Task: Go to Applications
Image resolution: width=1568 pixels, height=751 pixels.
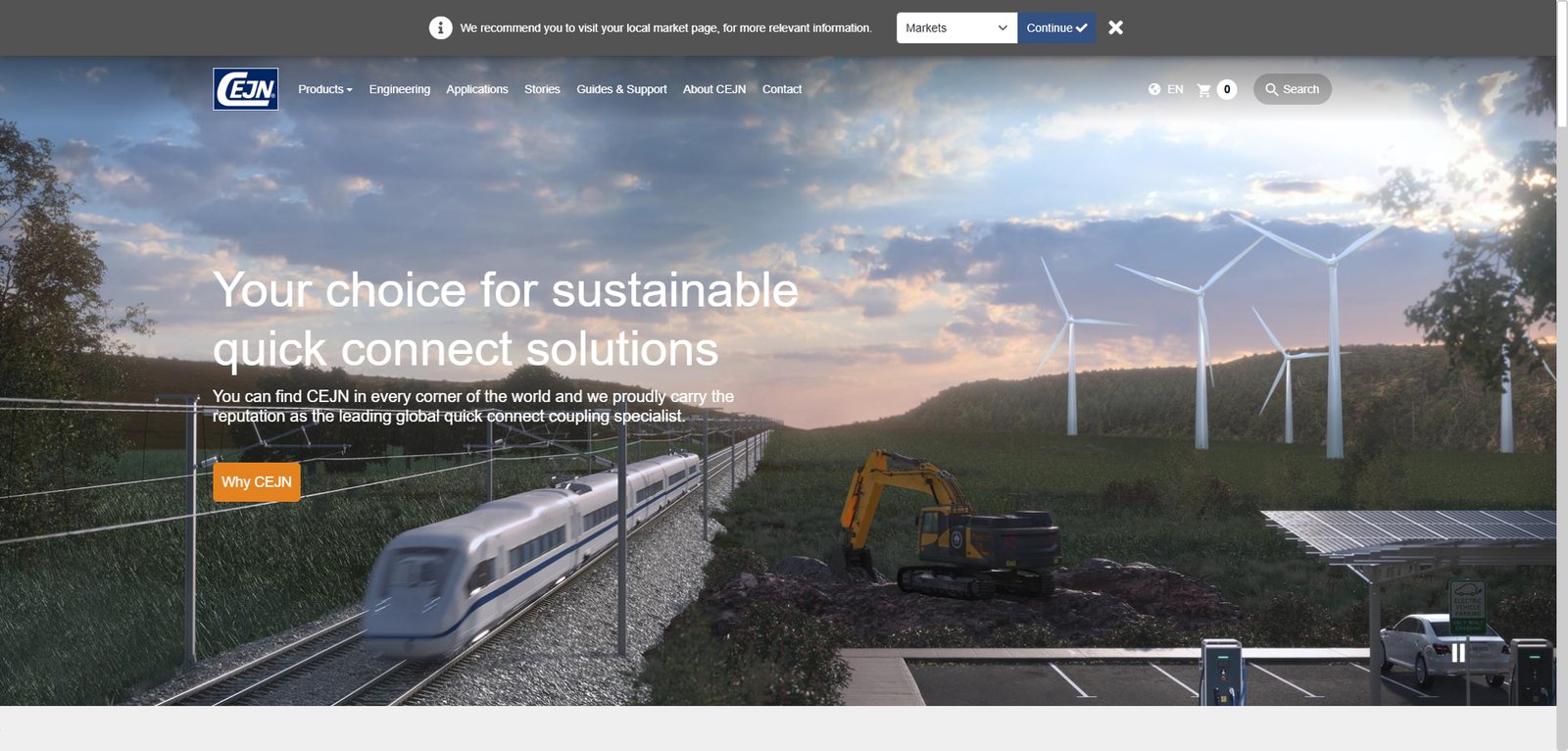Action: coord(477,89)
